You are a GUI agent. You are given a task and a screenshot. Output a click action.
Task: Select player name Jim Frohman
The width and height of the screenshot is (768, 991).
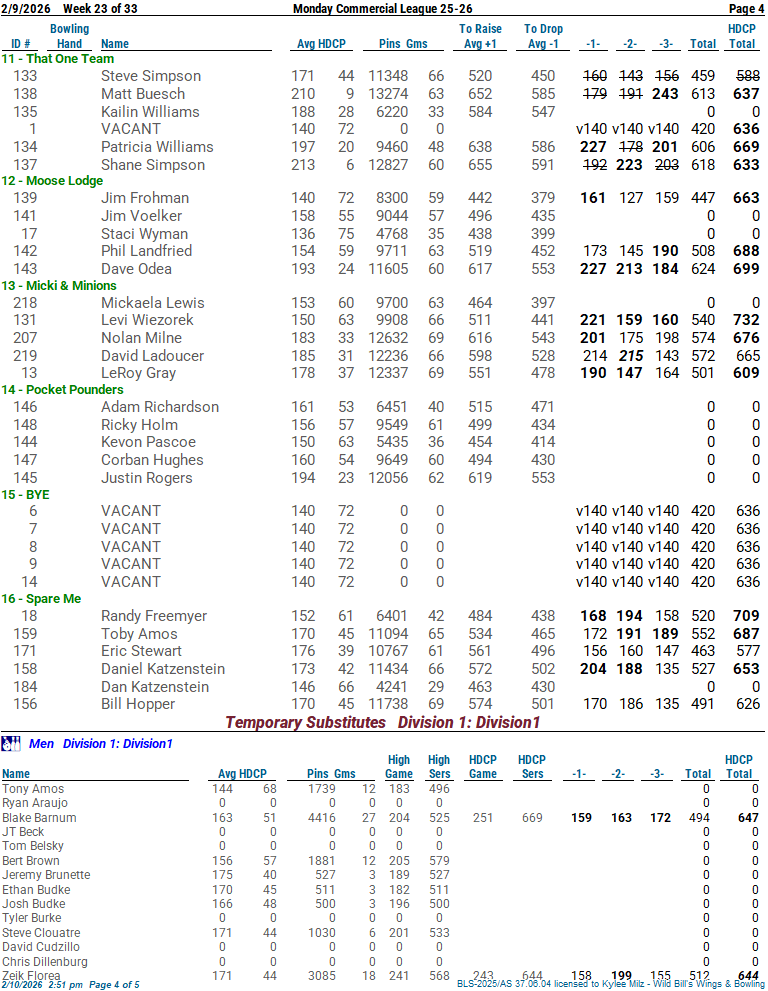[x=145, y=198]
